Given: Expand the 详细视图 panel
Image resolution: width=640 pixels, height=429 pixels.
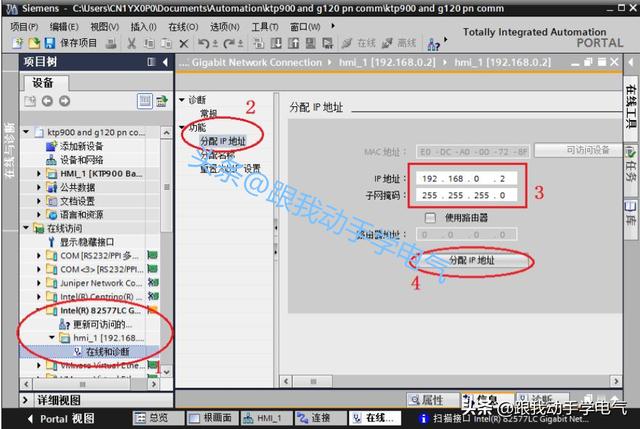Looking at the screenshot, I should (25, 400).
